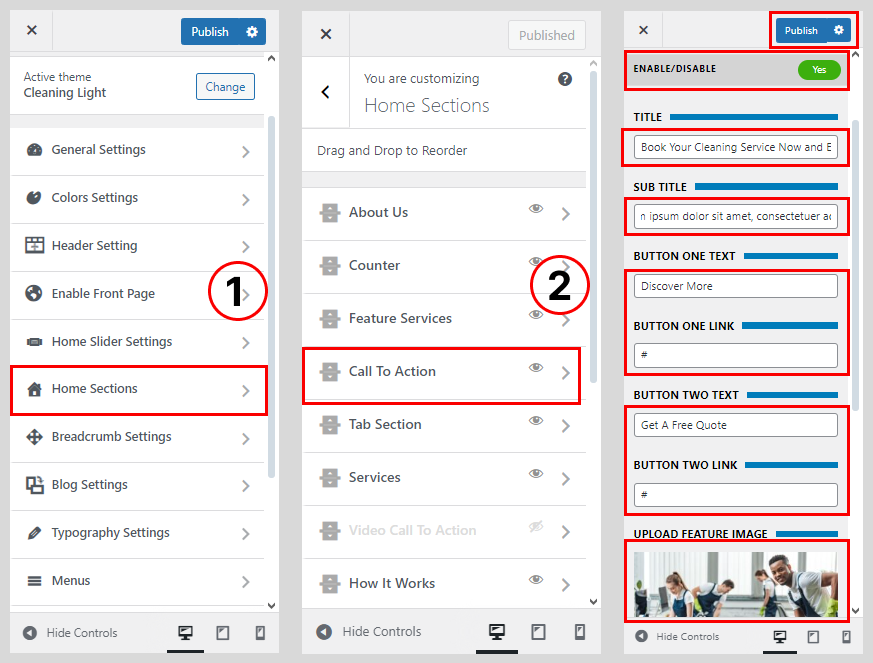Click the Typography Settings pencil icon
Screen dimensions: 873x663
point(34,533)
